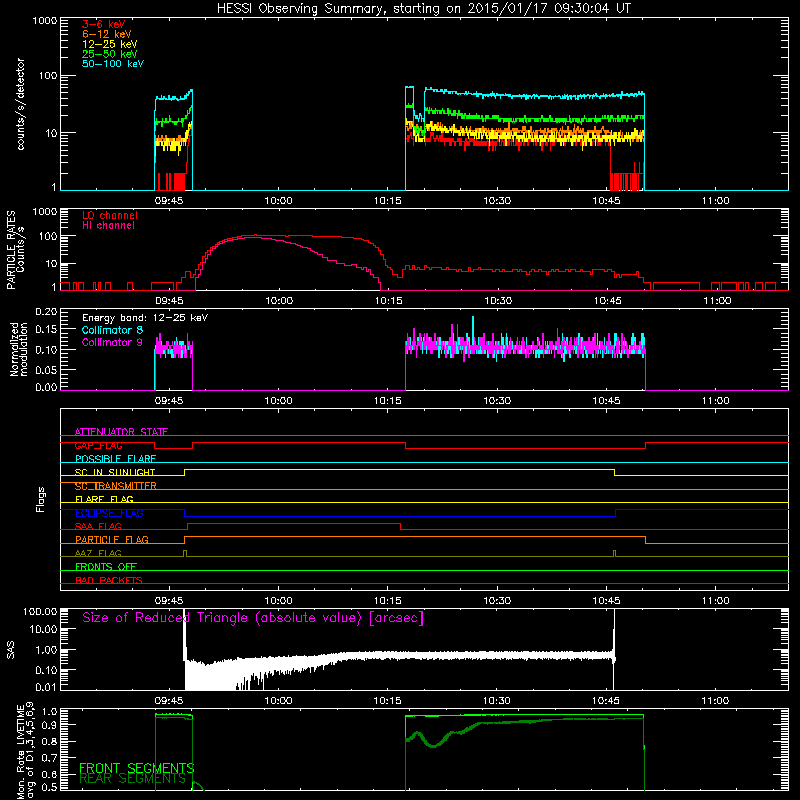Click the 'Mon. Rate LIVETIME' axis label
The image size is (800, 800).
(x=20, y=752)
